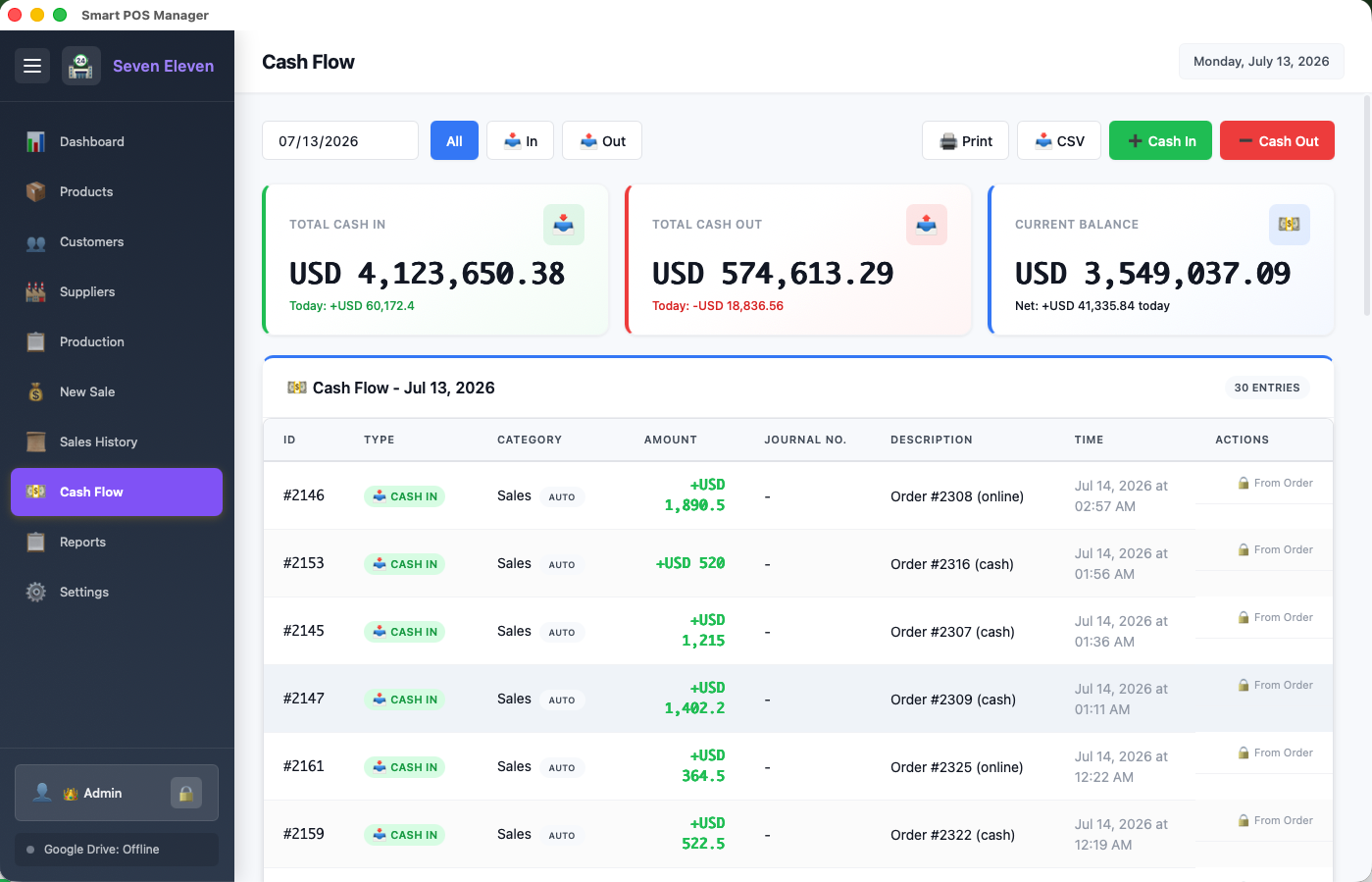Click the Google Drive: Offline status
The height and width of the screenshot is (882, 1372).
[x=117, y=850]
